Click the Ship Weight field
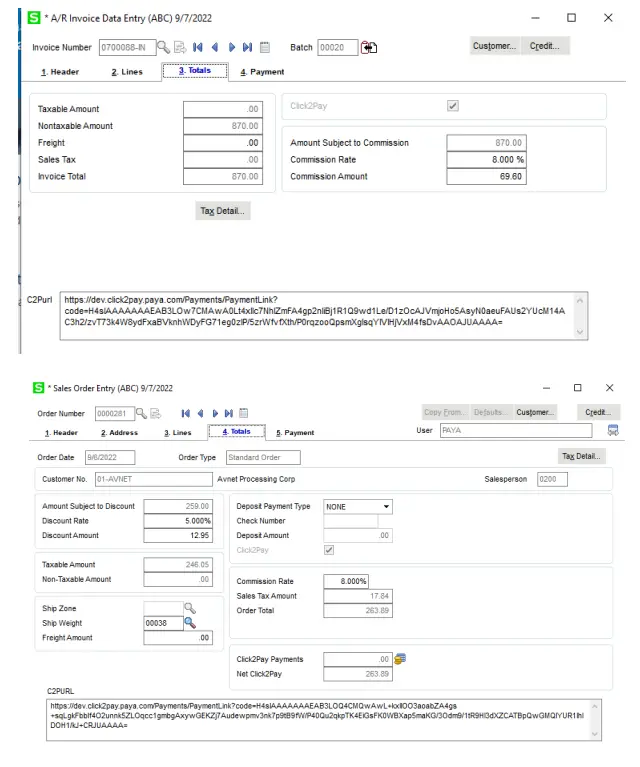Viewport: 640px width, 767px height. pyautogui.click(x=163, y=623)
